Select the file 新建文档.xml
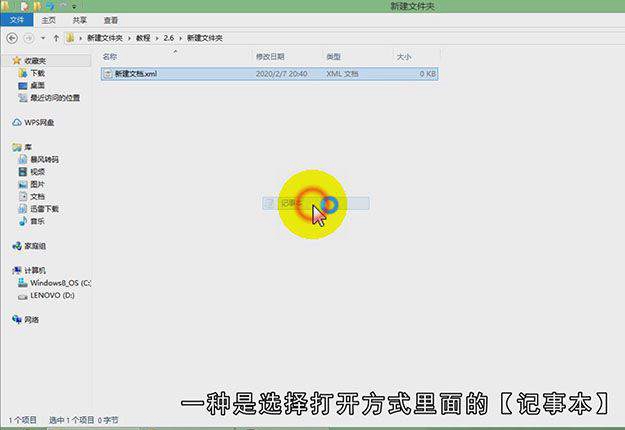 click(269, 74)
